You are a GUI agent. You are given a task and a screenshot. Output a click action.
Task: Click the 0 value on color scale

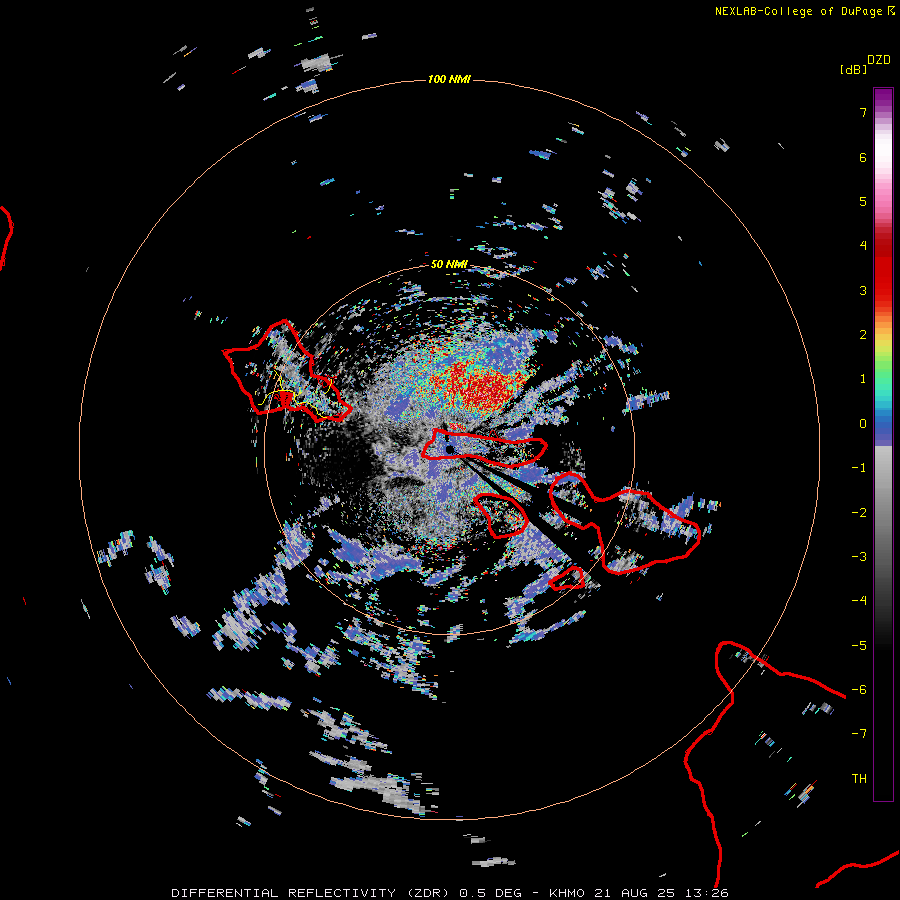863,424
